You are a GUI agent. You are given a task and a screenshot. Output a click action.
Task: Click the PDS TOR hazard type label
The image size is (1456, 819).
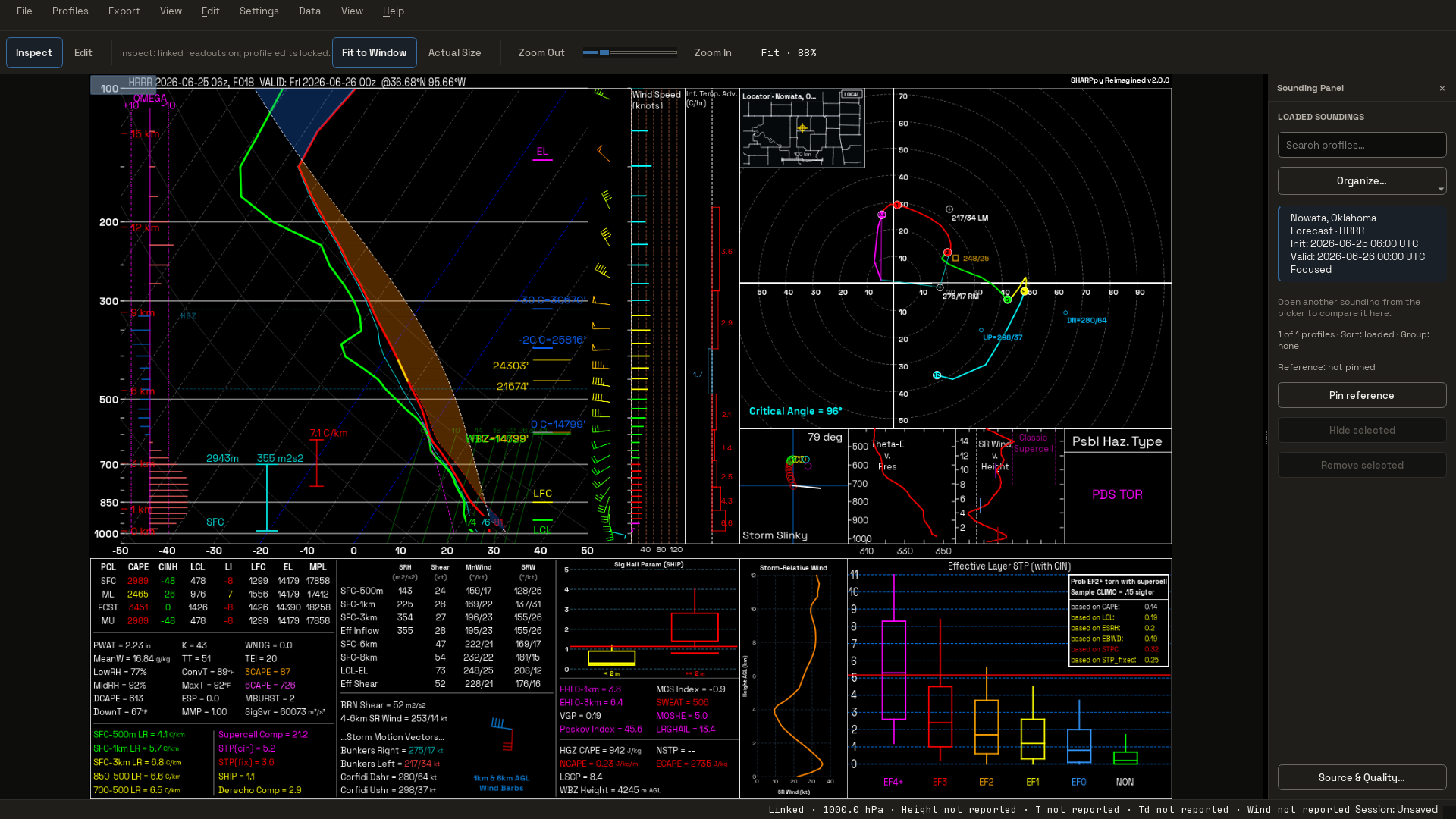coord(1117,494)
